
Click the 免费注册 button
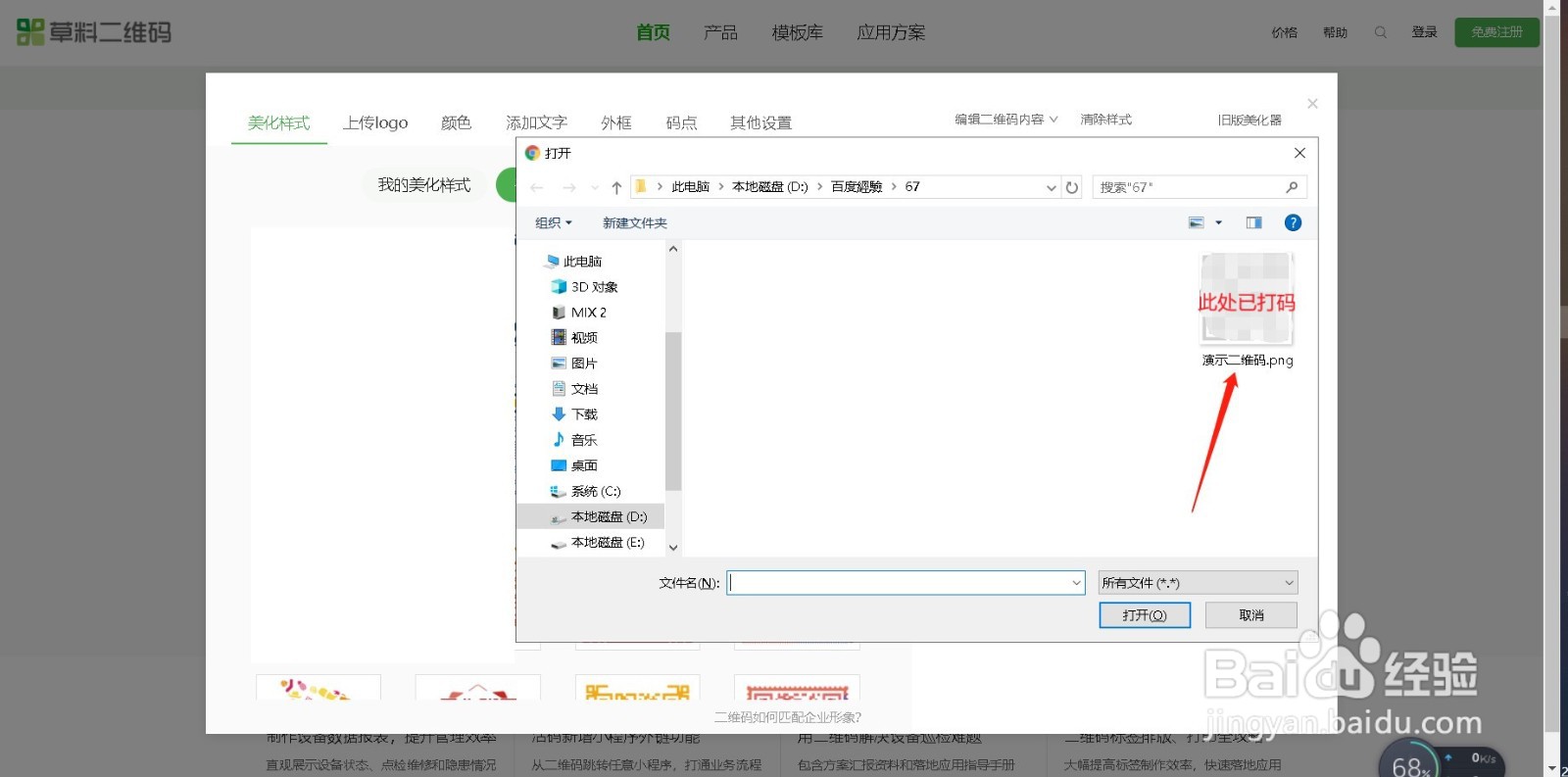click(1496, 32)
